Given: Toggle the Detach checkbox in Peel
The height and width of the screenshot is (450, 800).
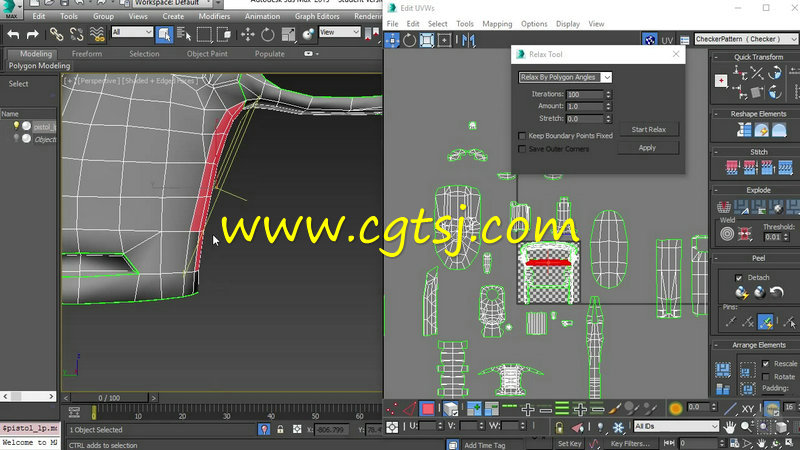Looking at the screenshot, I should (x=738, y=278).
